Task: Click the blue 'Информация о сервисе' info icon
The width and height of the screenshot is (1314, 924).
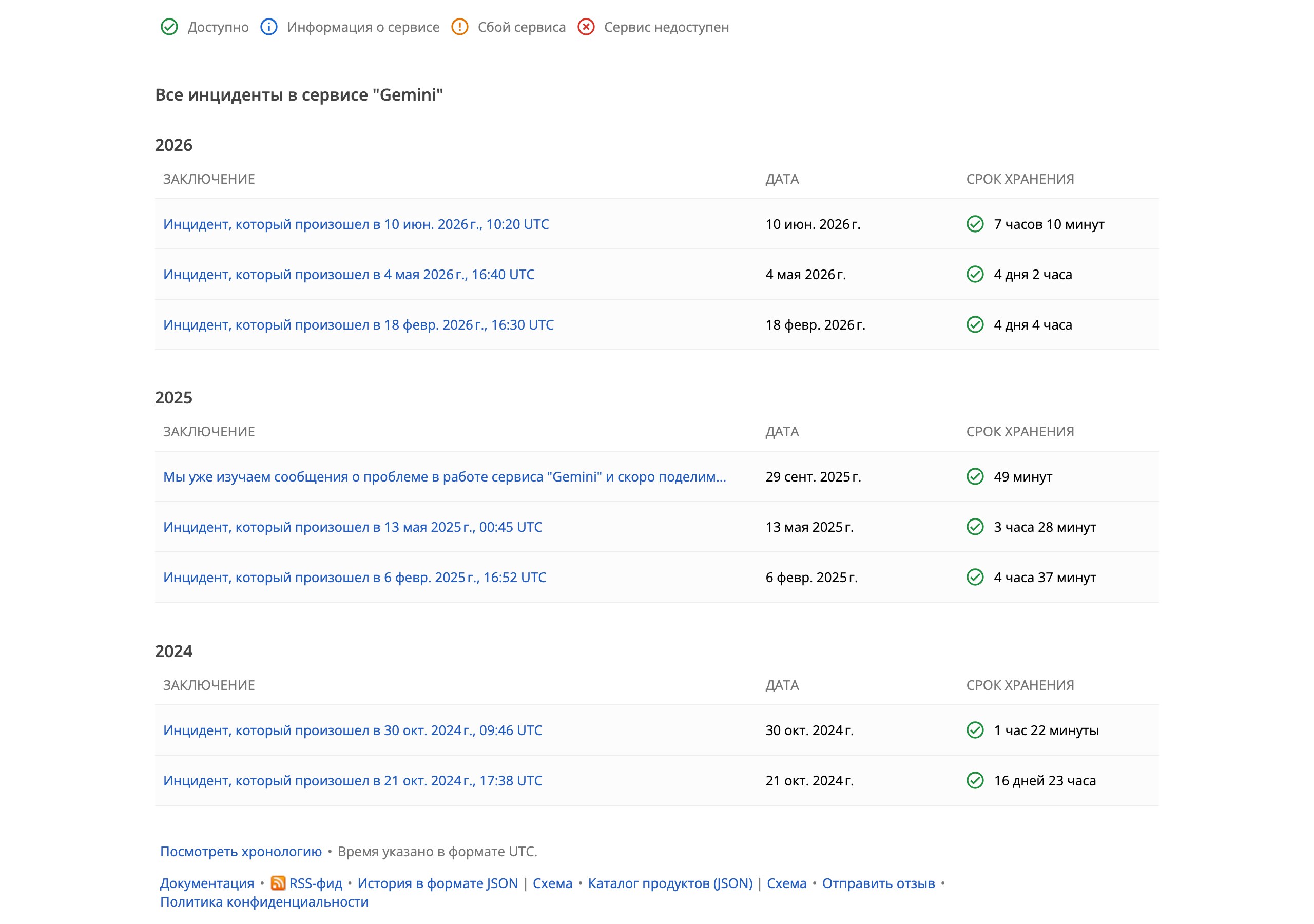Action: click(269, 27)
